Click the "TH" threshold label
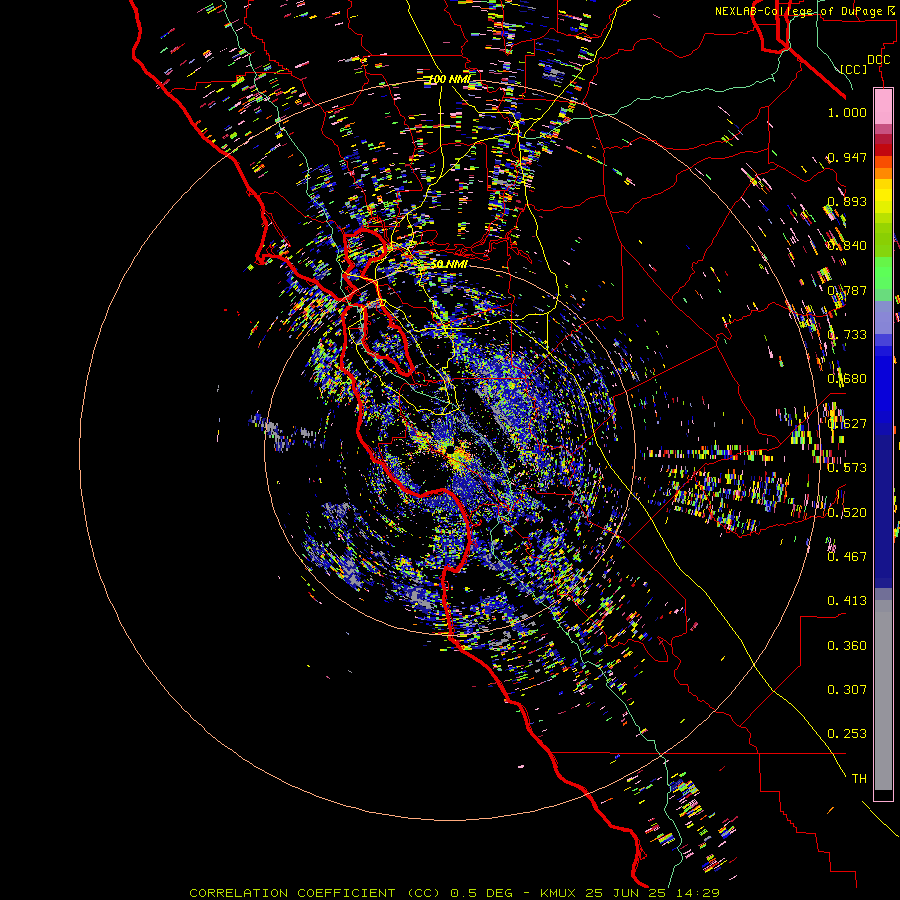 pos(859,779)
